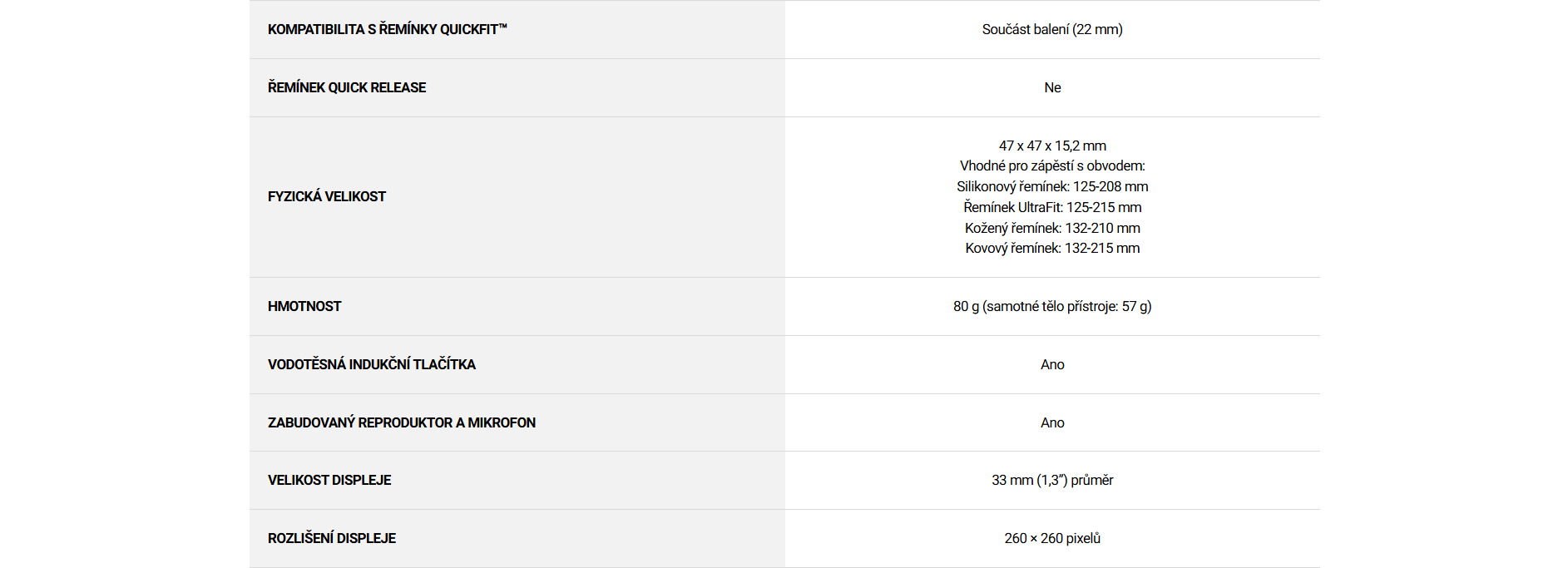Click 'Ano' in Zabudovaný reproduktor a mikrofon row
This screenshot has height=568, width=1568.
1052,422
